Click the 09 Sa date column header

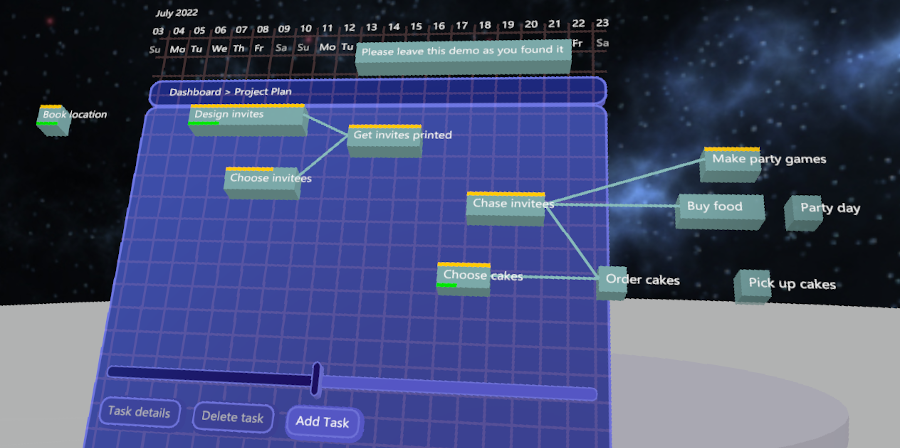283,38
